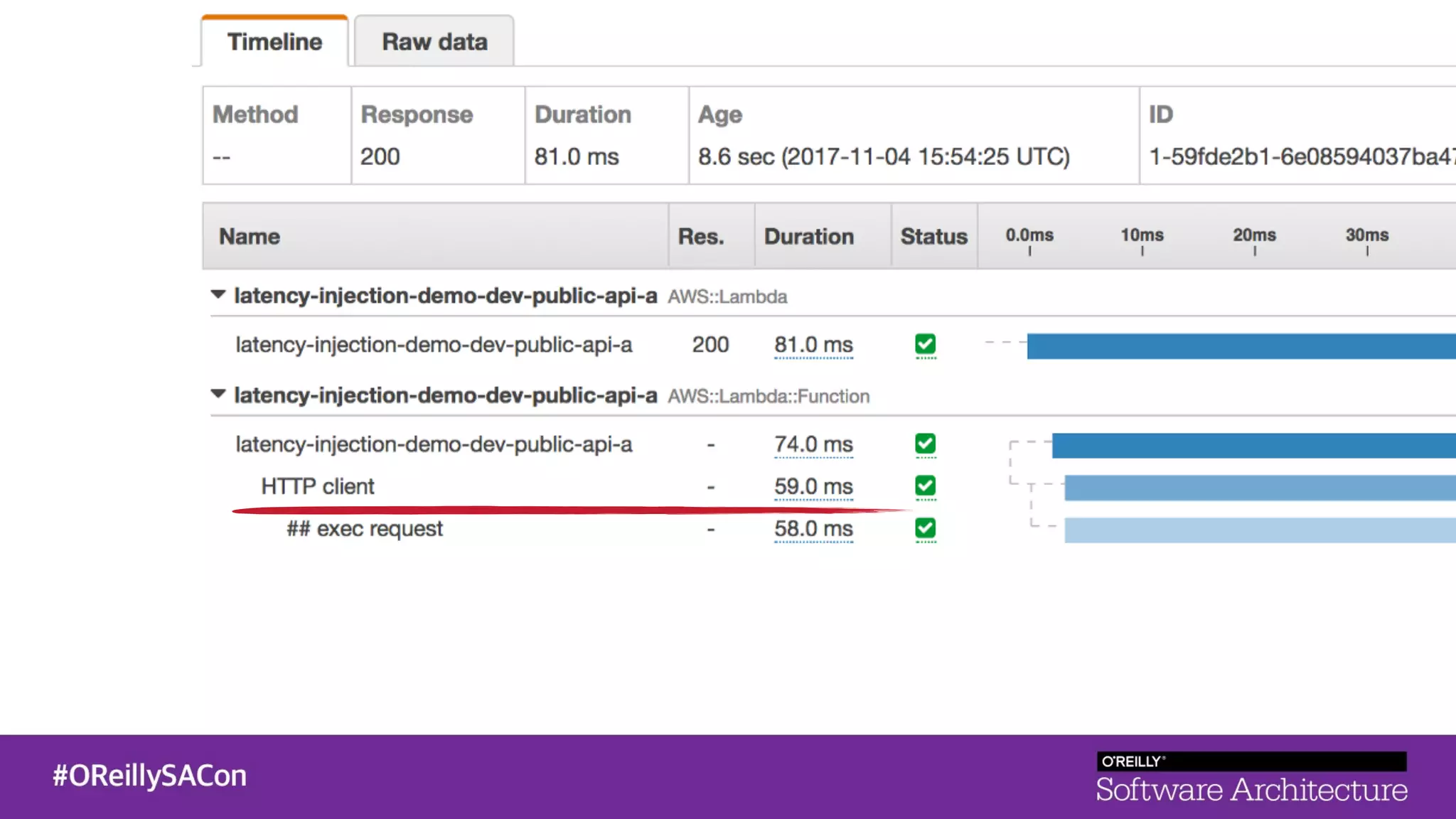Click green status icon on HTTP client row
Image resolution: width=1456 pixels, height=819 pixels.
point(925,486)
